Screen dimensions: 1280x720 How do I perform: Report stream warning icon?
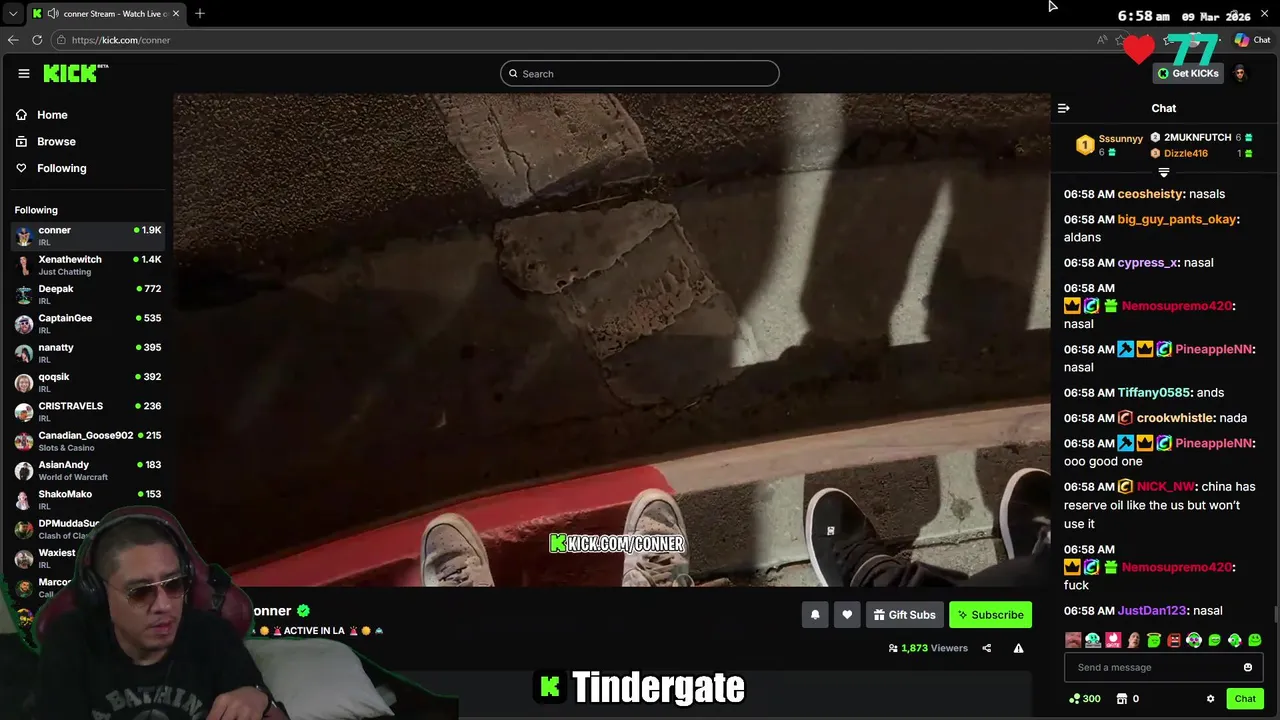pos(1018,648)
